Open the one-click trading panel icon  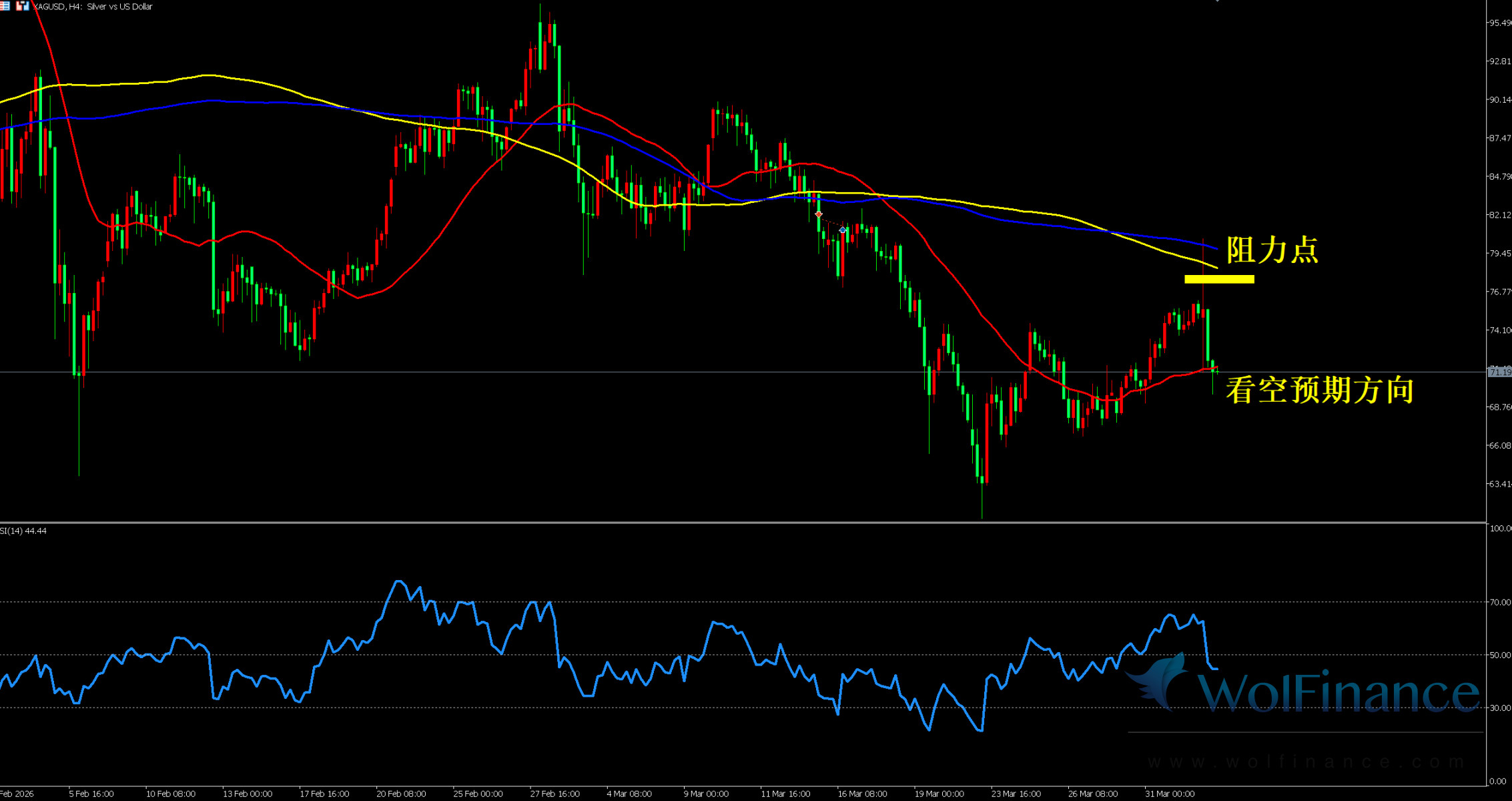point(23,5)
